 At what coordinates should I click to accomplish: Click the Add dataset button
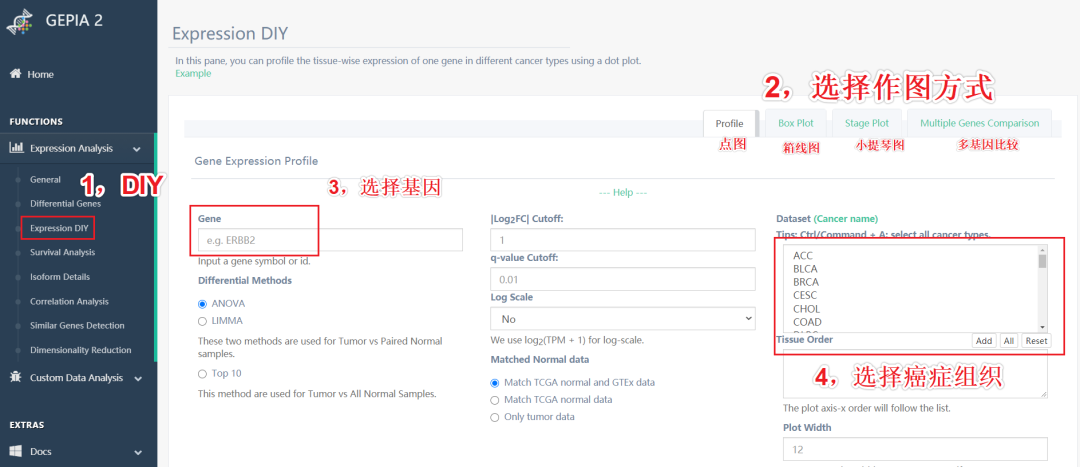(984, 340)
